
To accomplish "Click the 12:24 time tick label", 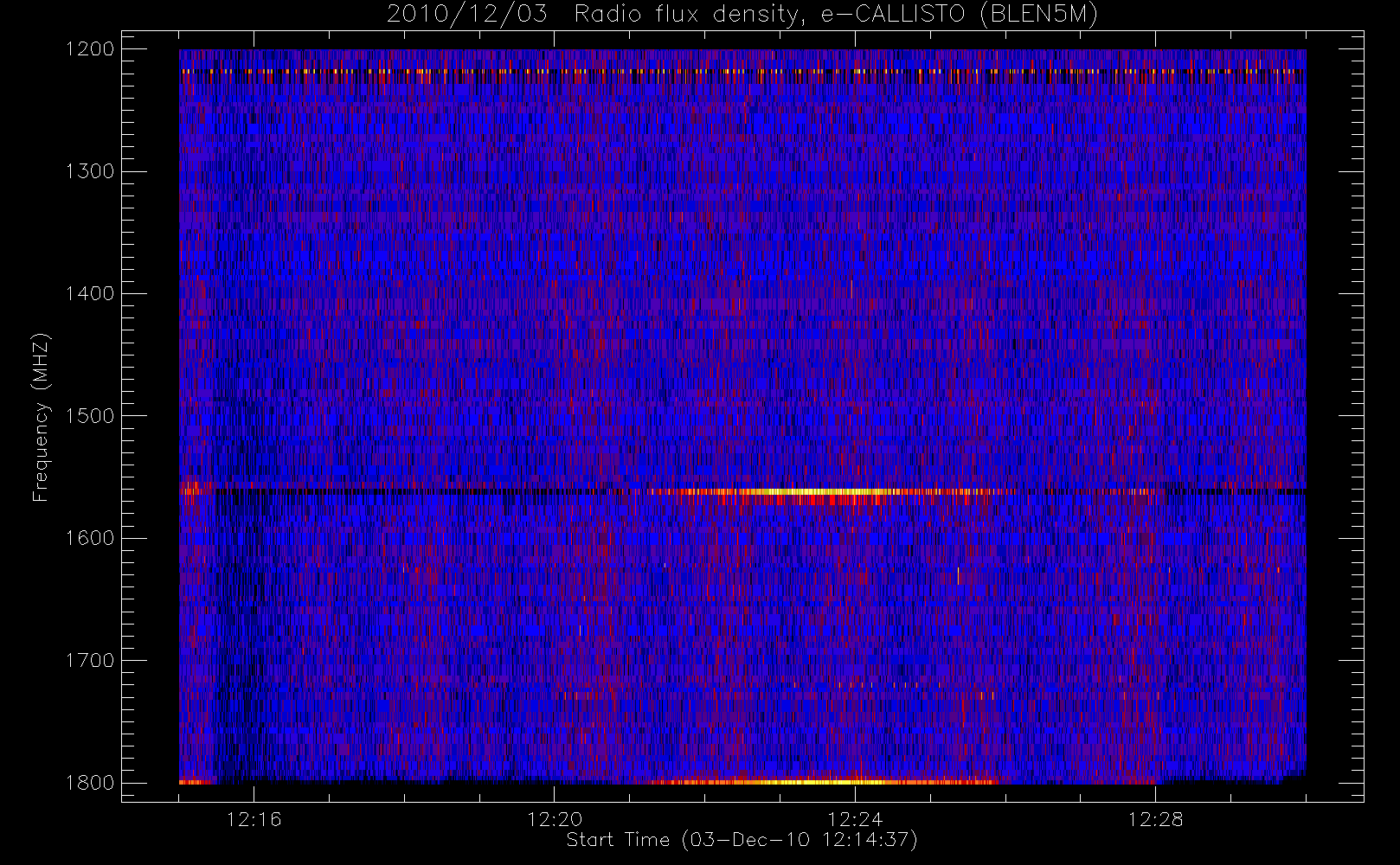I will pyautogui.click(x=855, y=819).
